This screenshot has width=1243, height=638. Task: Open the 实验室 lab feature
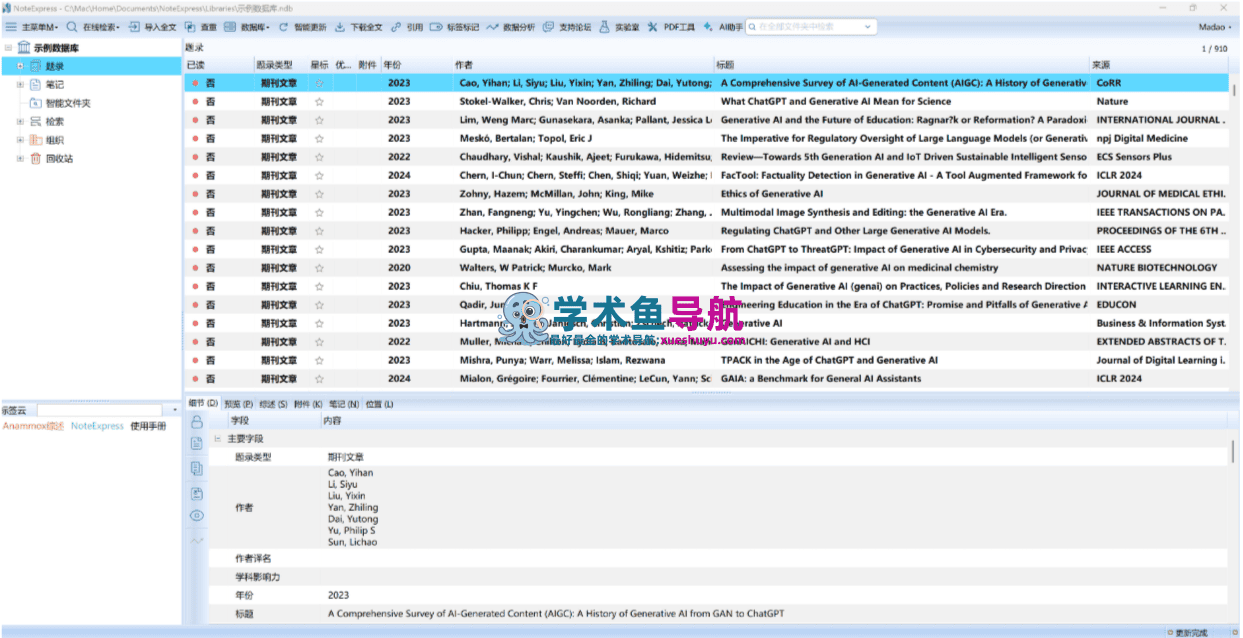pyautogui.click(x=619, y=27)
